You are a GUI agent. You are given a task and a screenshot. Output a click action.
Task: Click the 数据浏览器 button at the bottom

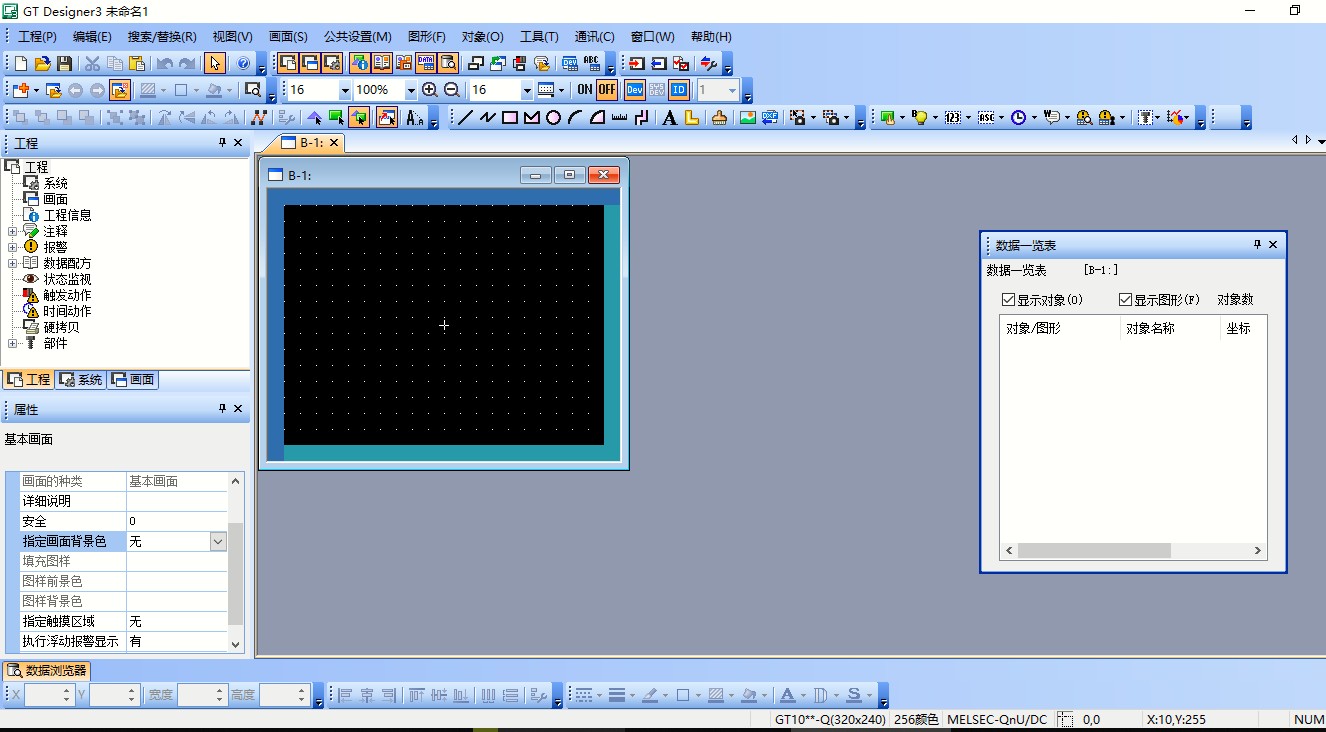click(x=47, y=670)
